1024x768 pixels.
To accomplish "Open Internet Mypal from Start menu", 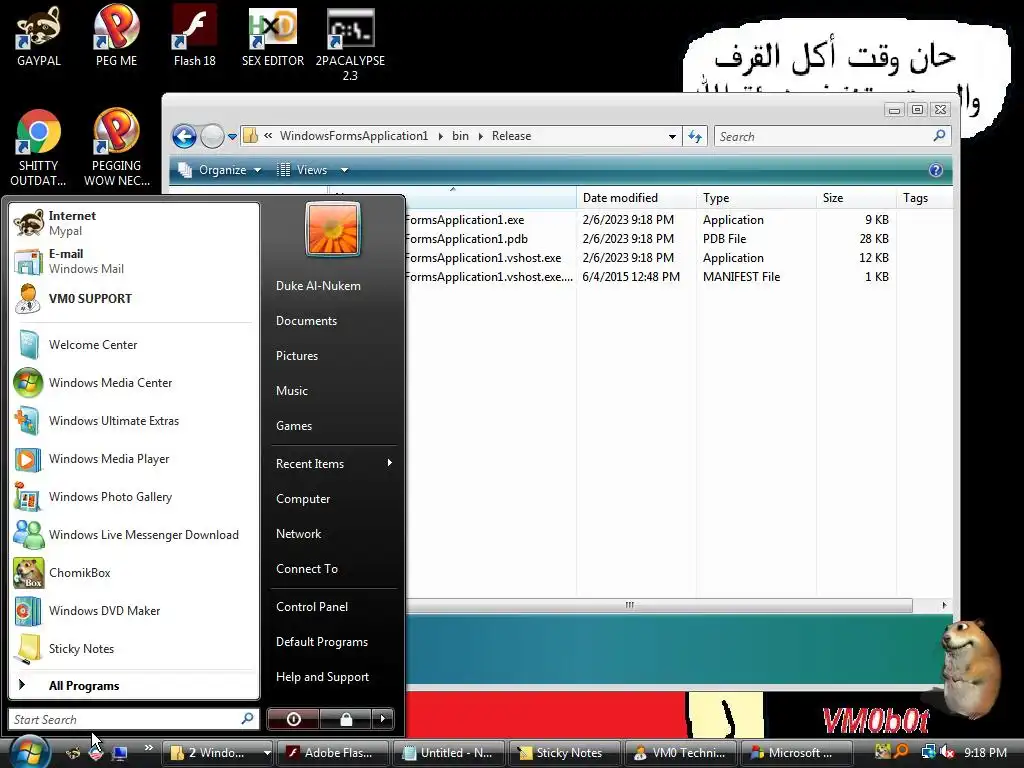I will pos(133,223).
